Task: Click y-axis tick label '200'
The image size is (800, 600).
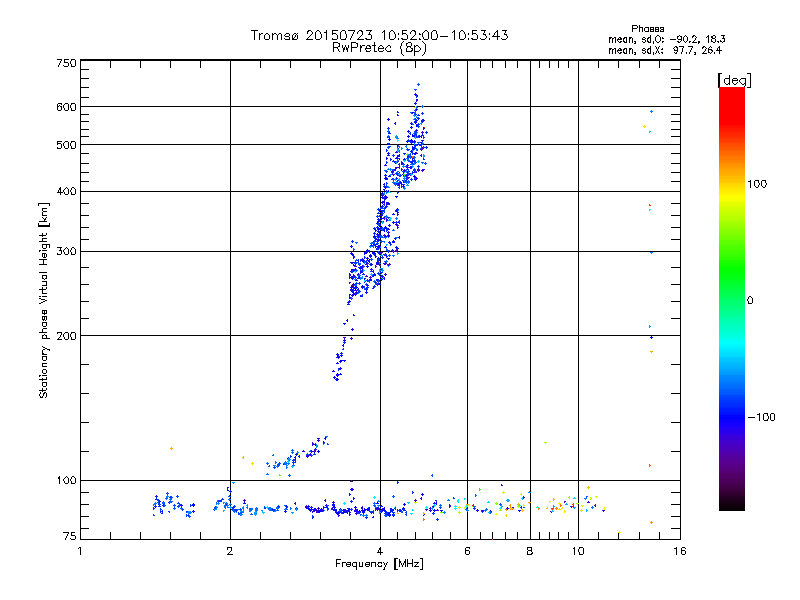Action: [x=66, y=336]
